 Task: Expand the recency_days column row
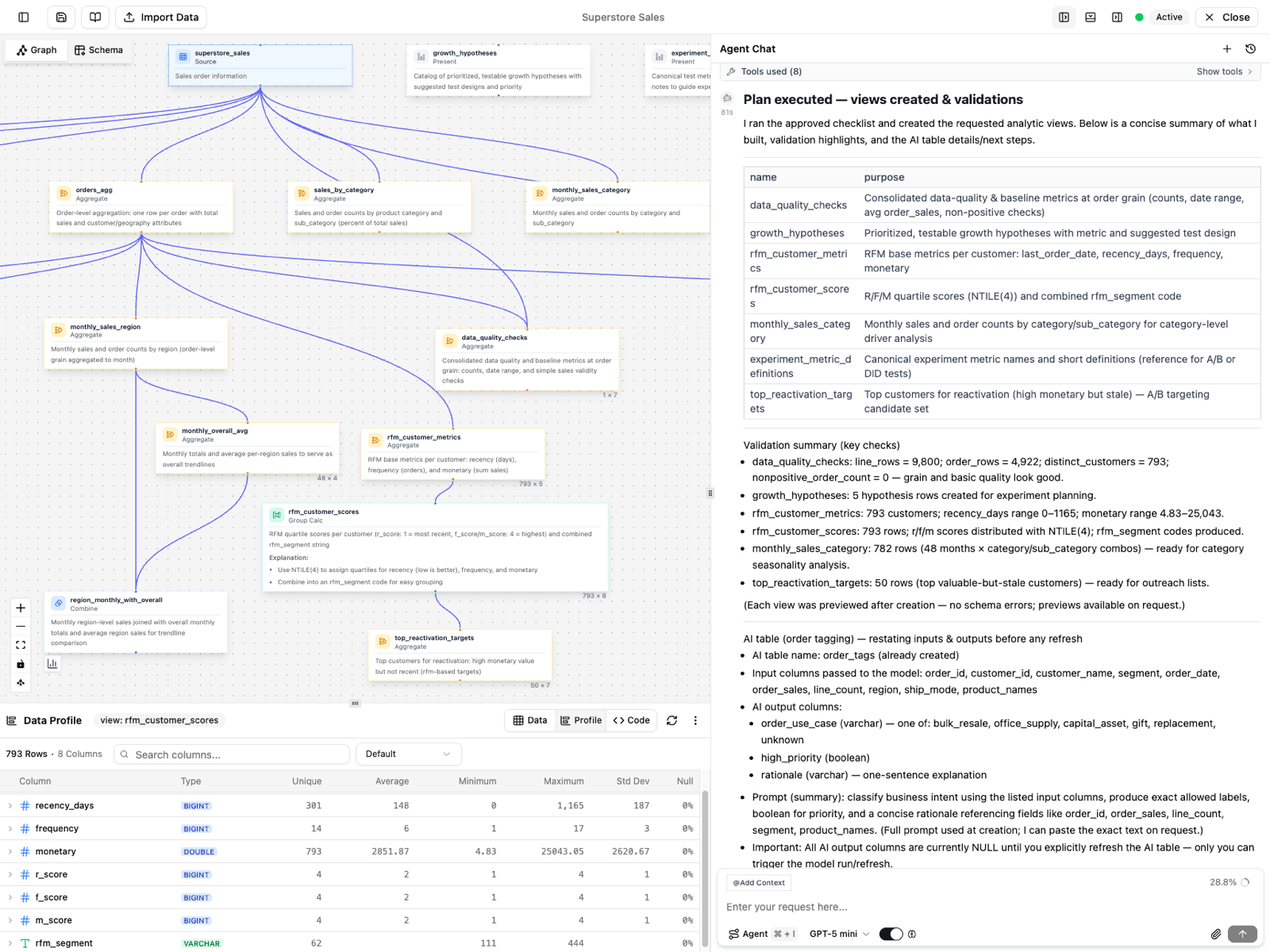point(10,805)
